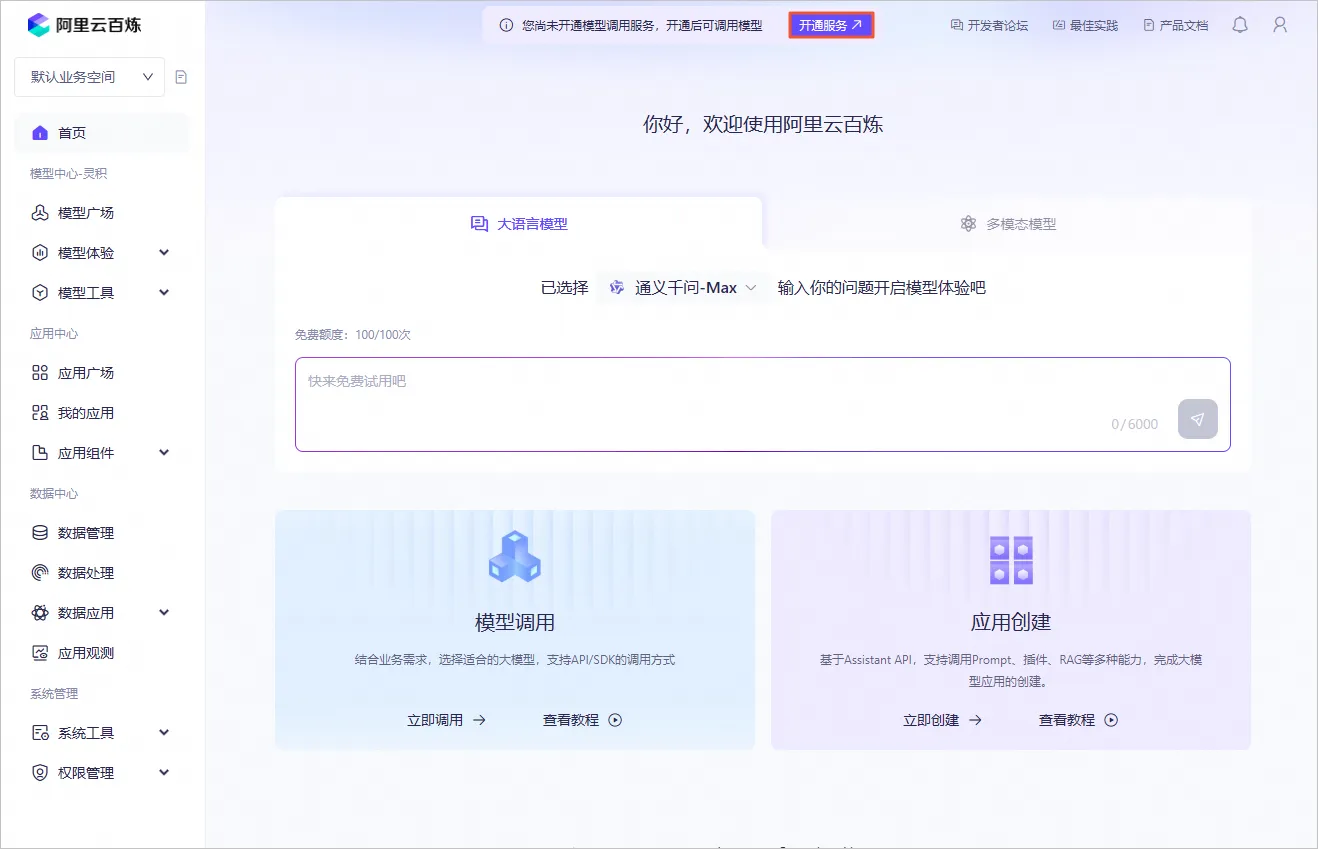Screen dimensions: 1318x849
Task: Click the 应用组件 file icon
Action: 40,453
